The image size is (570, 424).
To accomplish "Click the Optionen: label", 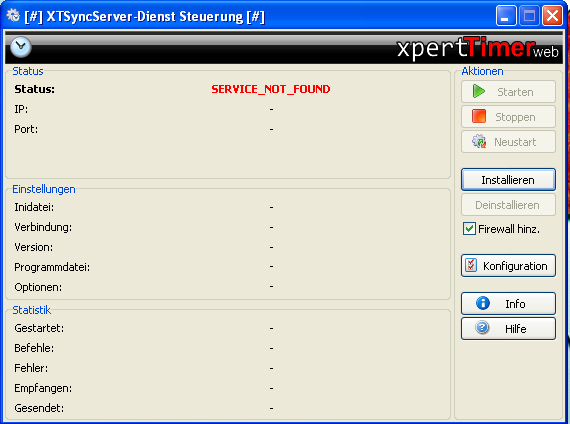I will [x=38, y=287].
